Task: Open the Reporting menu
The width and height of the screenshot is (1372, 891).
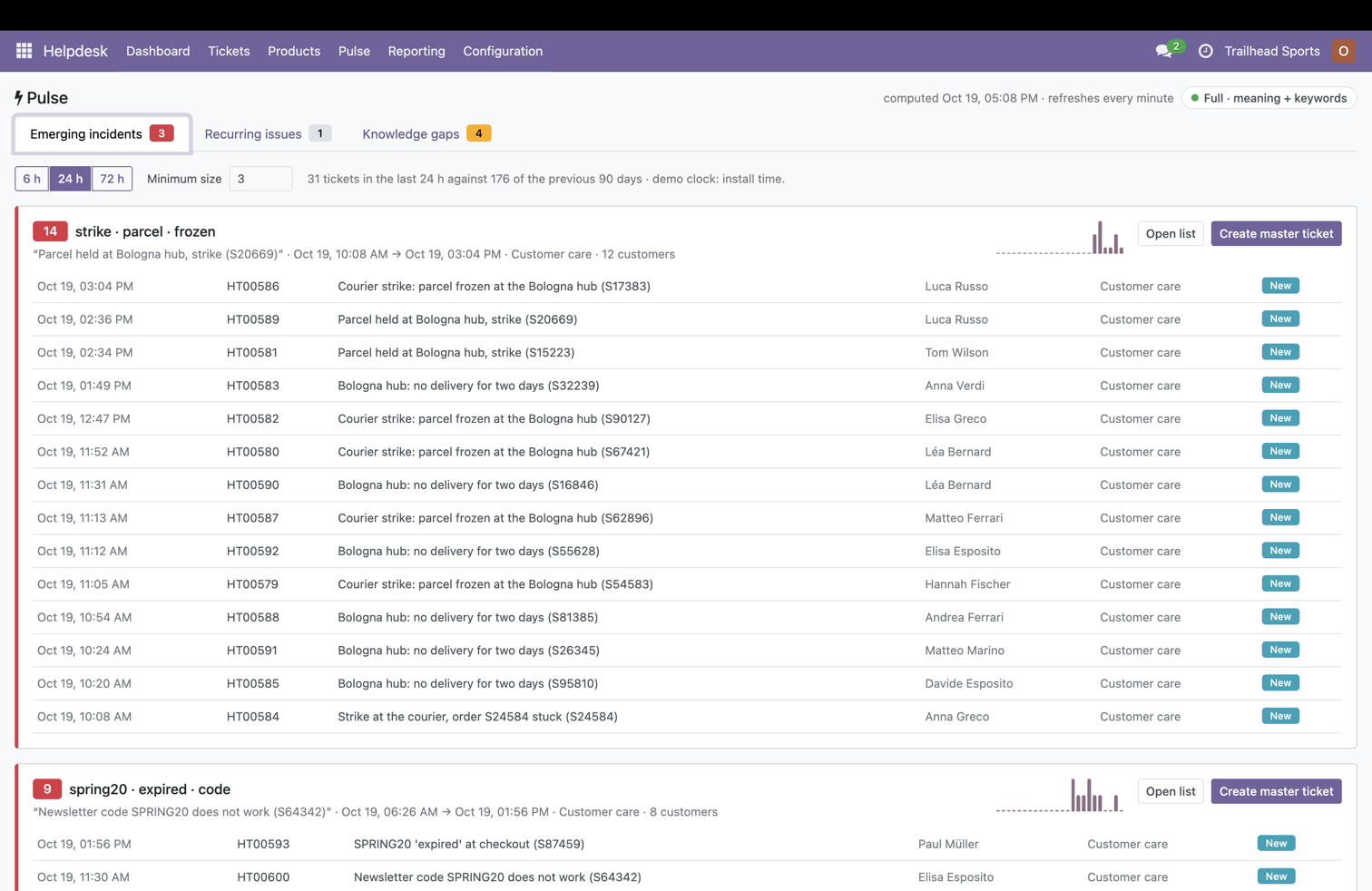Action: pyautogui.click(x=416, y=51)
